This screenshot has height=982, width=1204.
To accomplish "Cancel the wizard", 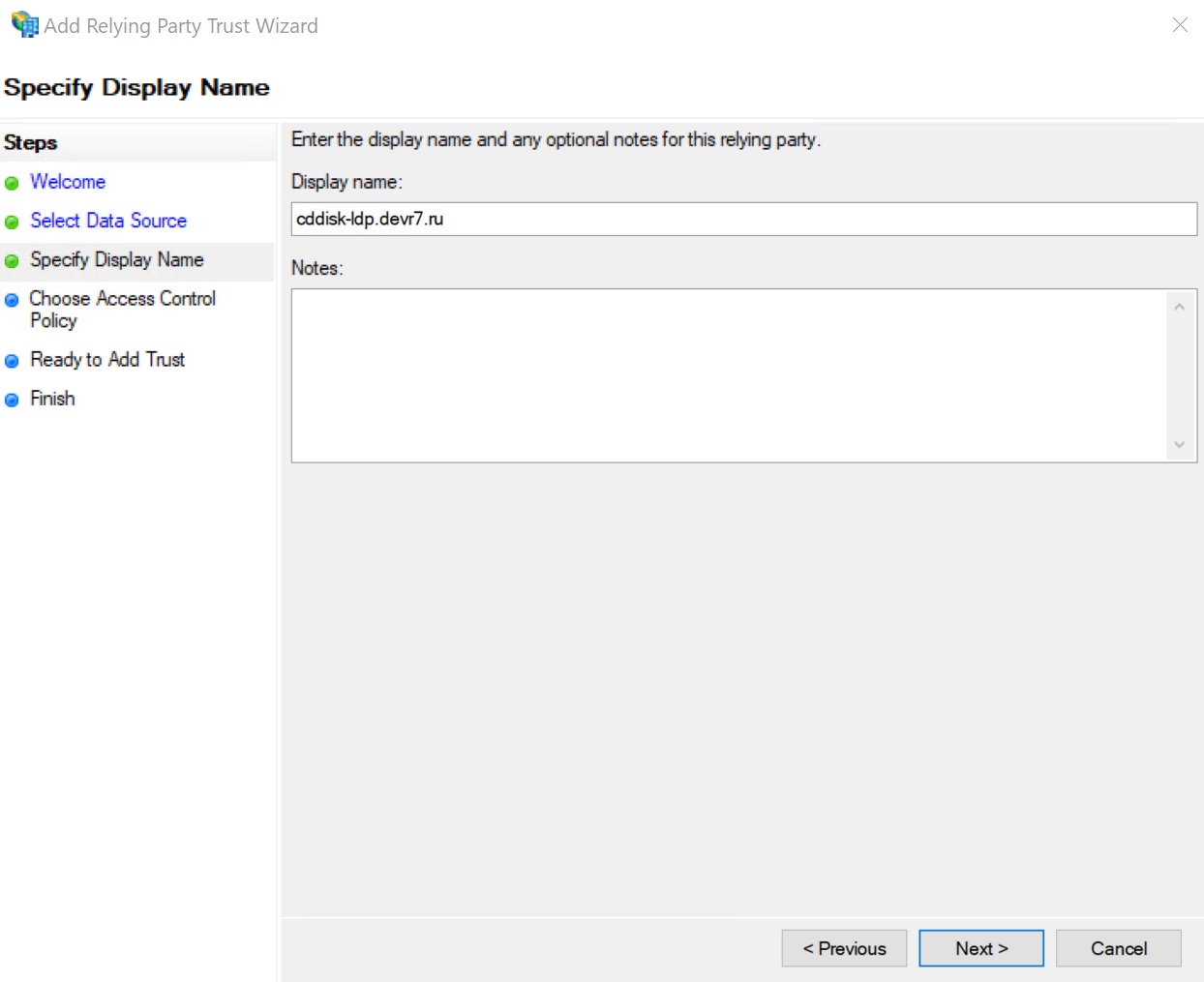I will click(x=1119, y=948).
